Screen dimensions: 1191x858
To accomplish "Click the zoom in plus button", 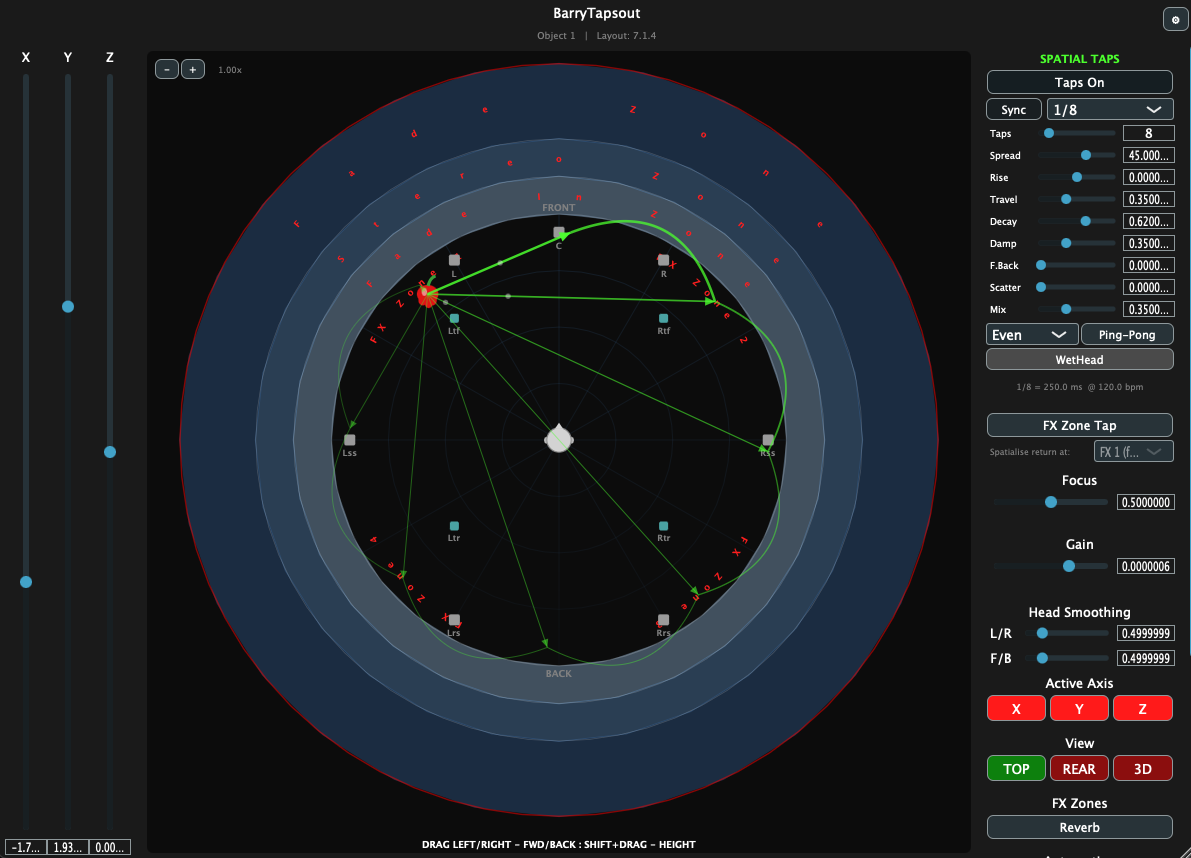I will [x=193, y=69].
